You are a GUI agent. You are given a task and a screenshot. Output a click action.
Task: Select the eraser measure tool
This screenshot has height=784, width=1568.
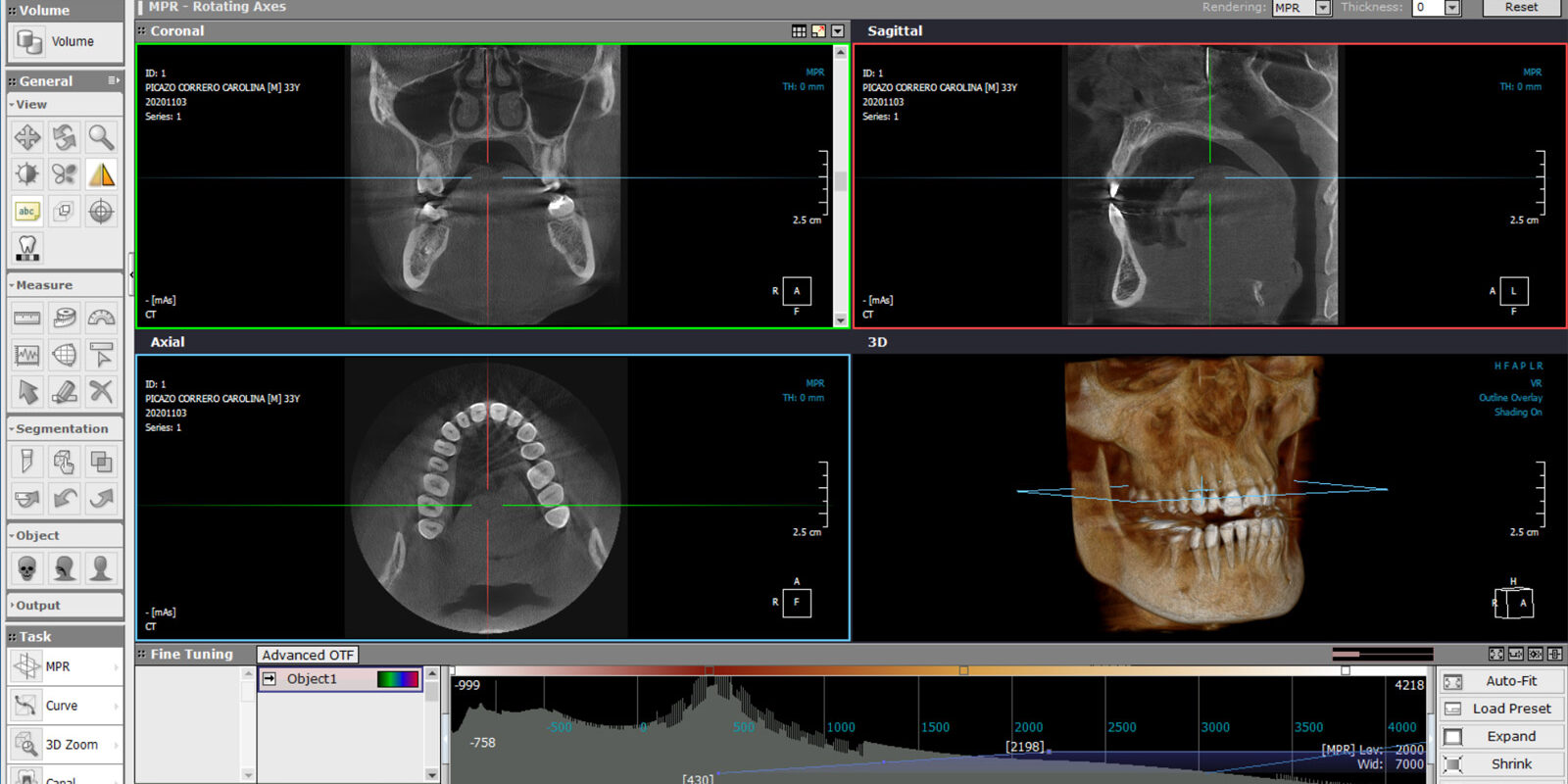pos(65,392)
